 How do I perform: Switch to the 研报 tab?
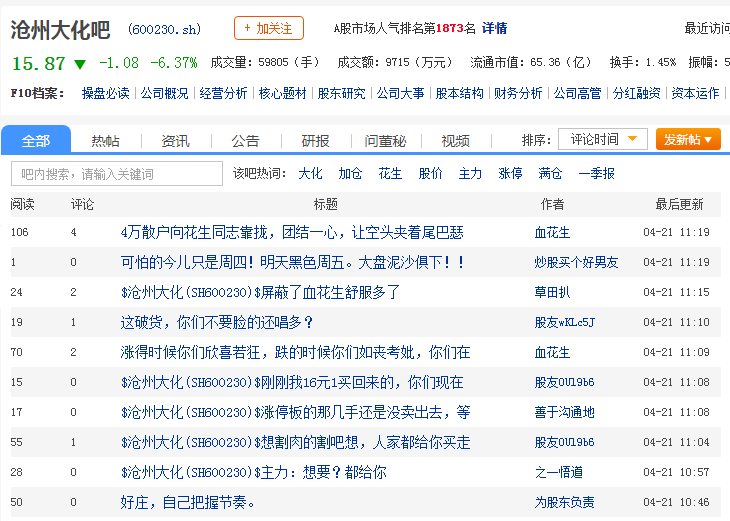click(x=315, y=141)
